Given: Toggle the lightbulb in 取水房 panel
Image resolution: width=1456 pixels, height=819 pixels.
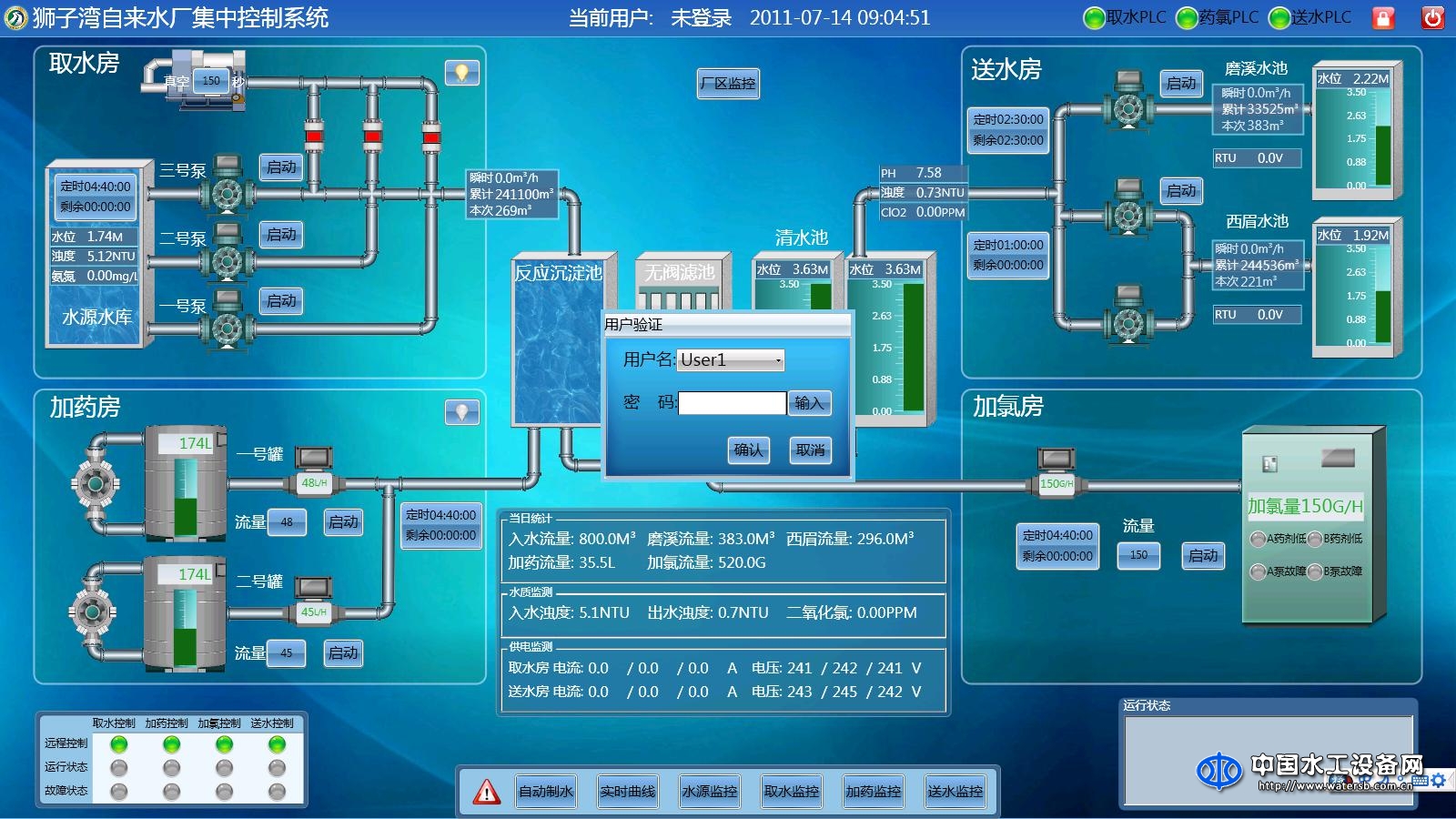Looking at the screenshot, I should (x=461, y=73).
